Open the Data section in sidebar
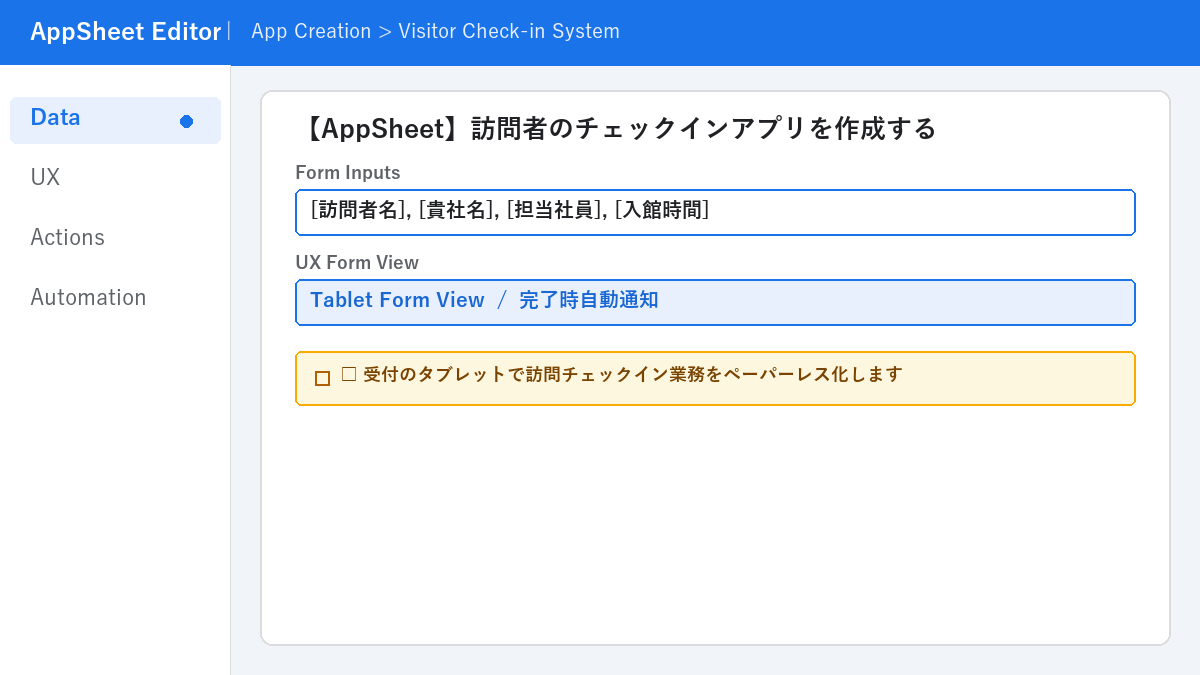 (115, 120)
